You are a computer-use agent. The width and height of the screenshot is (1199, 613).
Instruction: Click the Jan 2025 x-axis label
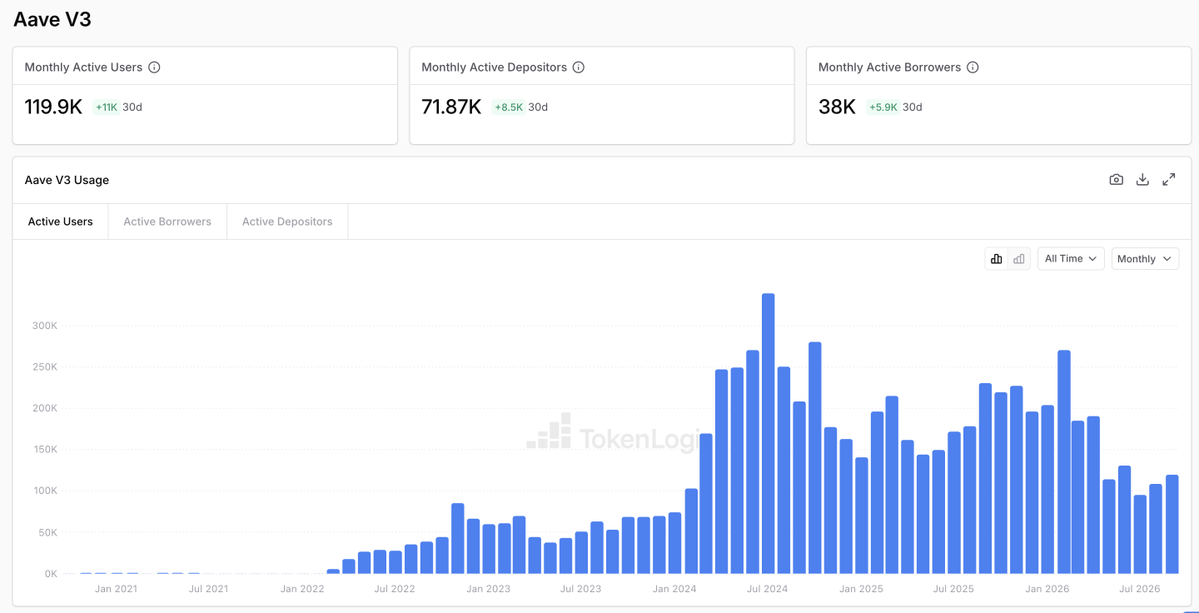(861, 589)
